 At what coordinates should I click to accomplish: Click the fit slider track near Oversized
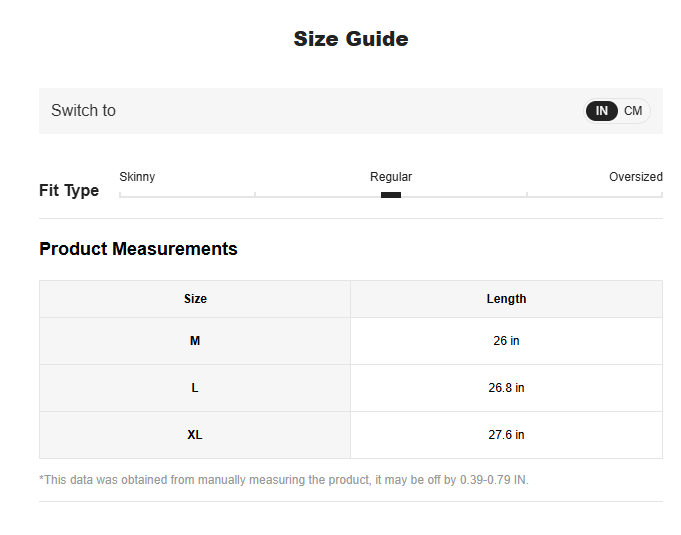coord(620,196)
